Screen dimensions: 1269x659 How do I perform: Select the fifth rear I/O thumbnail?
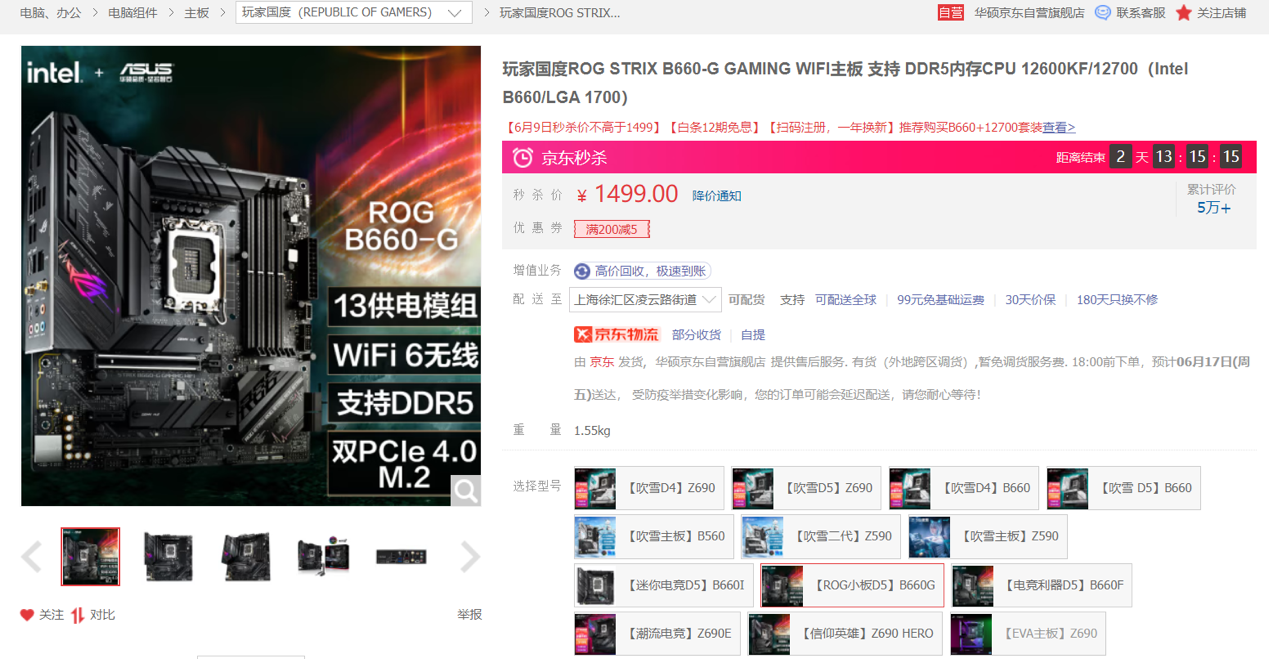pos(401,557)
